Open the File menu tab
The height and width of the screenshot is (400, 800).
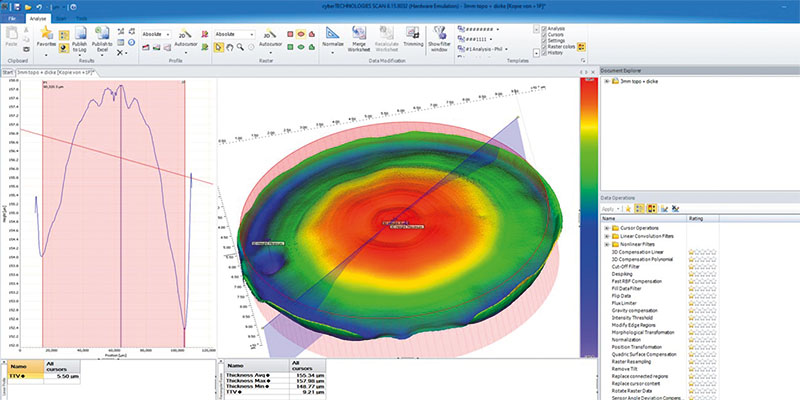pyautogui.click(x=12, y=18)
